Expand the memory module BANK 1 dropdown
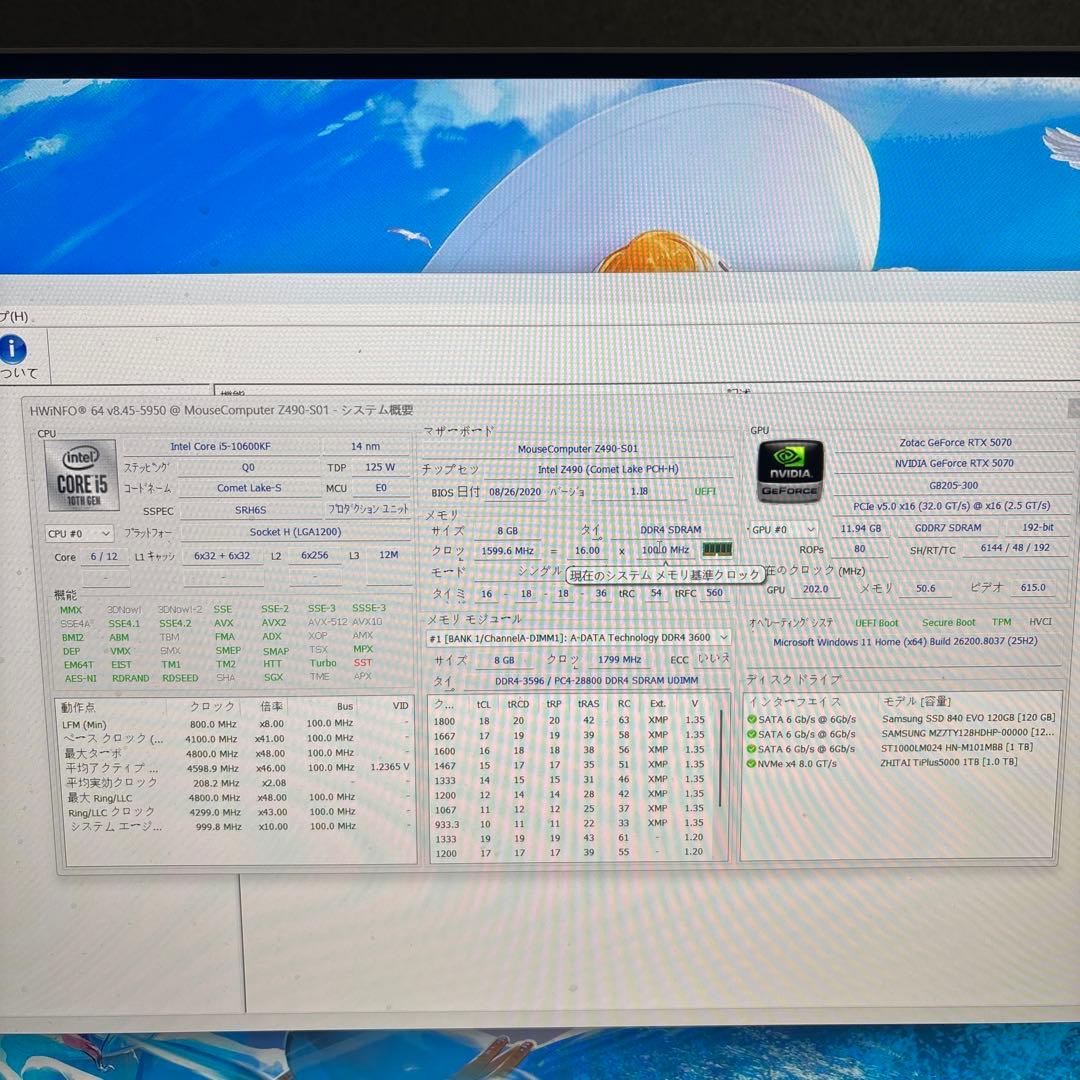Screen dimensions: 1080x1080 (578, 638)
